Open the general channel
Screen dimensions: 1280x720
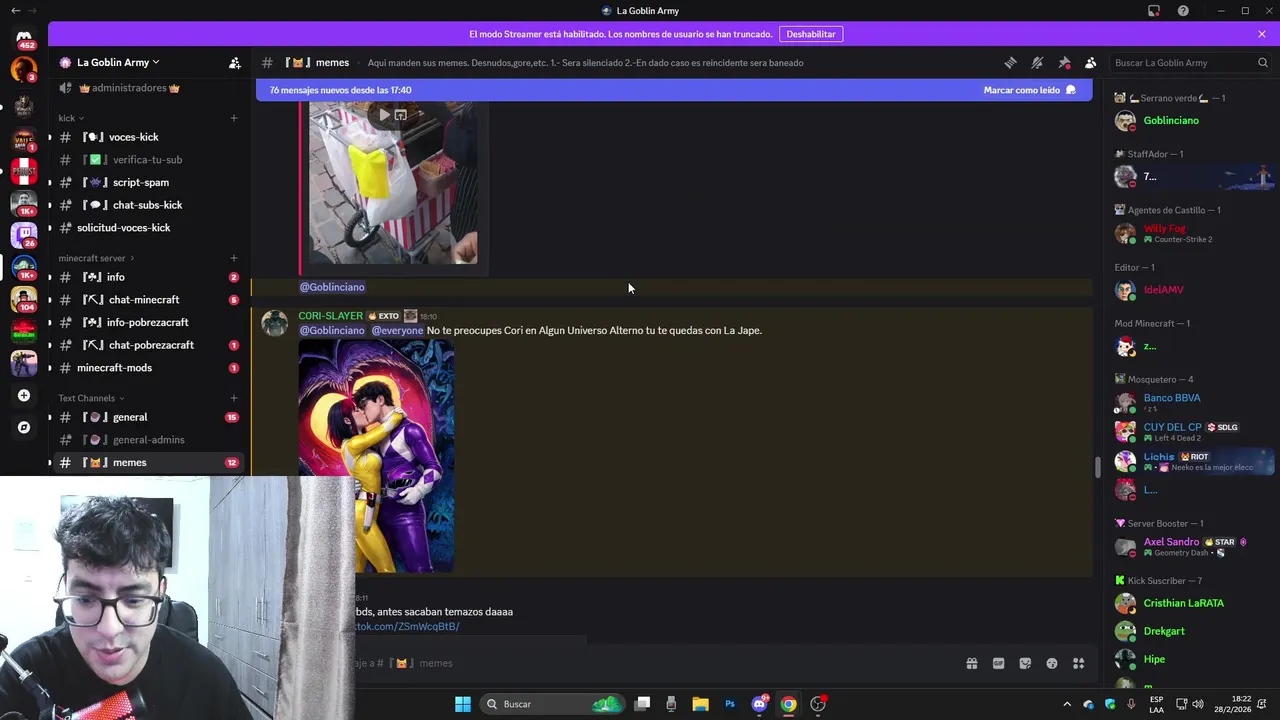148,417
